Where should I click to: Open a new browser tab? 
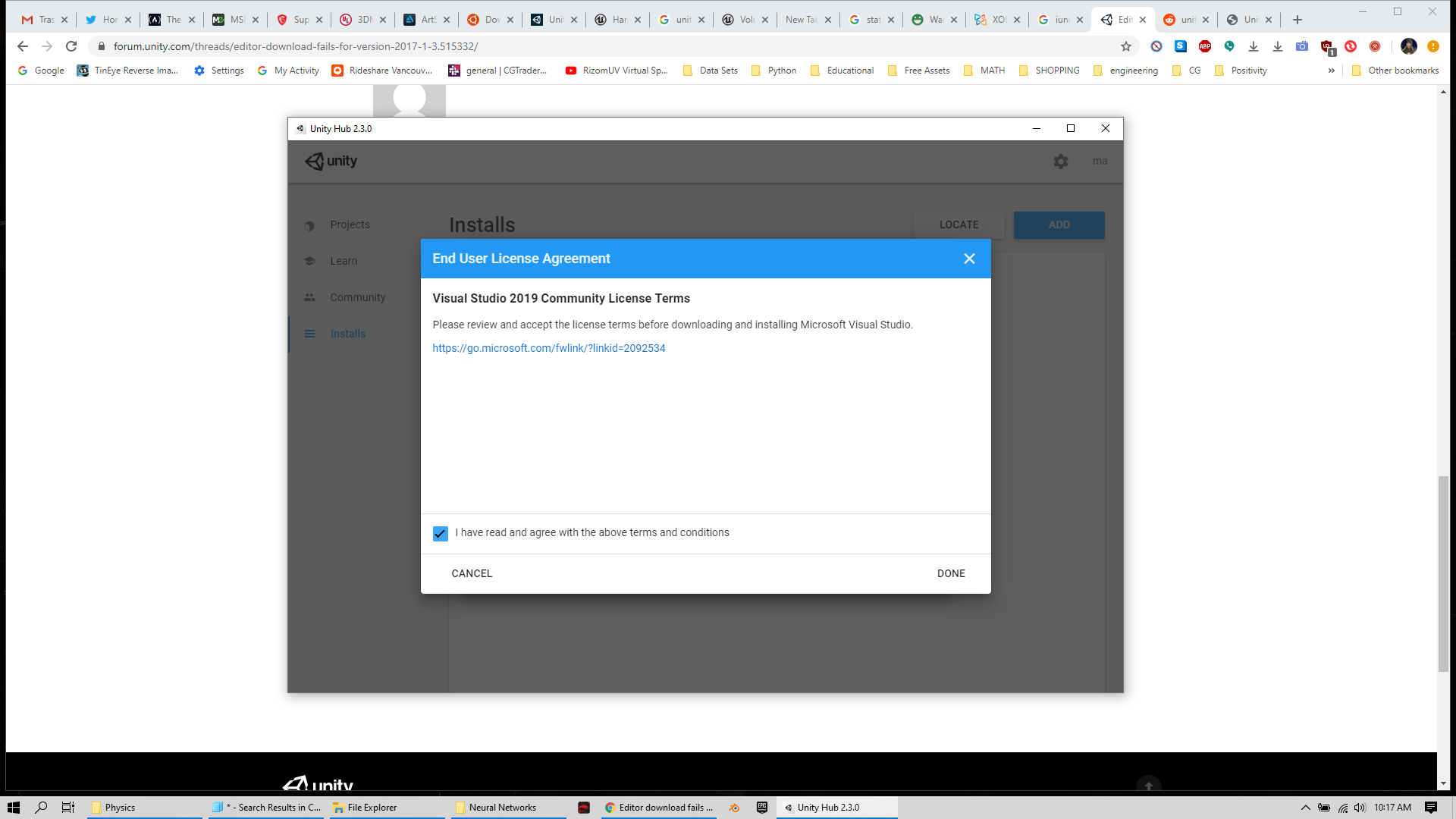1298,20
